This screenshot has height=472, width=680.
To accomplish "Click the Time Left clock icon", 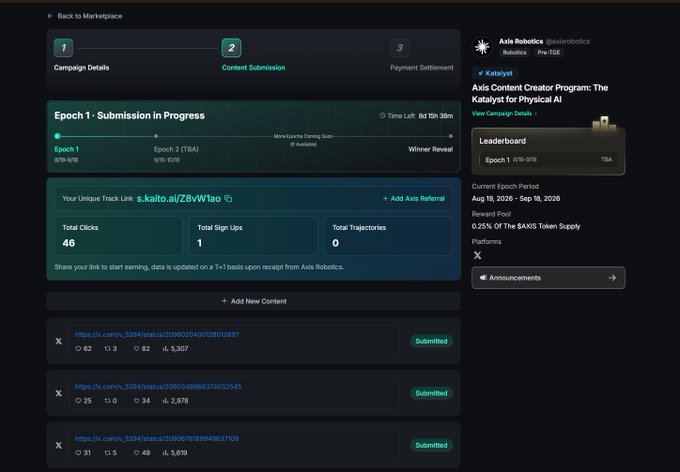I will click(382, 116).
